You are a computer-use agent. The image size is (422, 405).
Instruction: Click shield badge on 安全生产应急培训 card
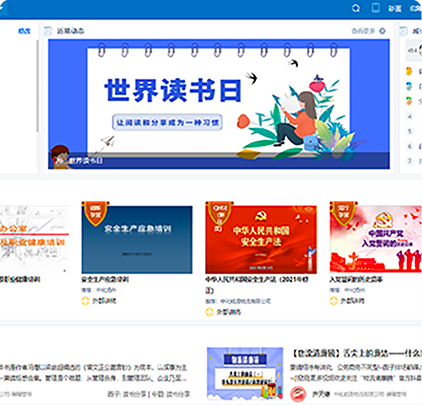[96, 213]
